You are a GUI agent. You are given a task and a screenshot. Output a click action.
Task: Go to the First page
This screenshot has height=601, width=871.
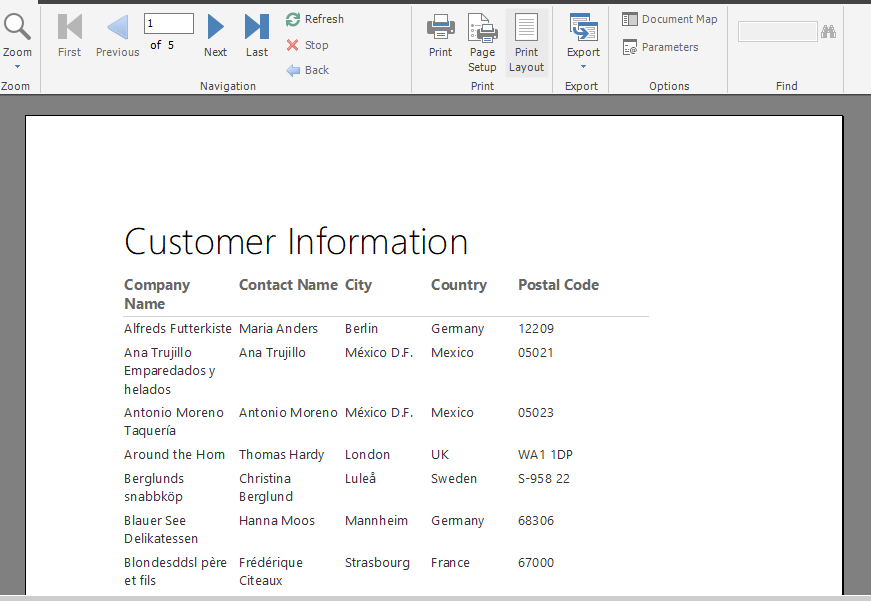tap(69, 36)
